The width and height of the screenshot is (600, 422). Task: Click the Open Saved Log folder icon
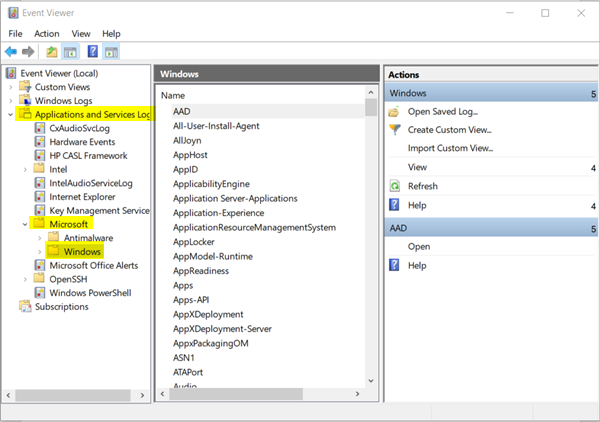coord(396,111)
